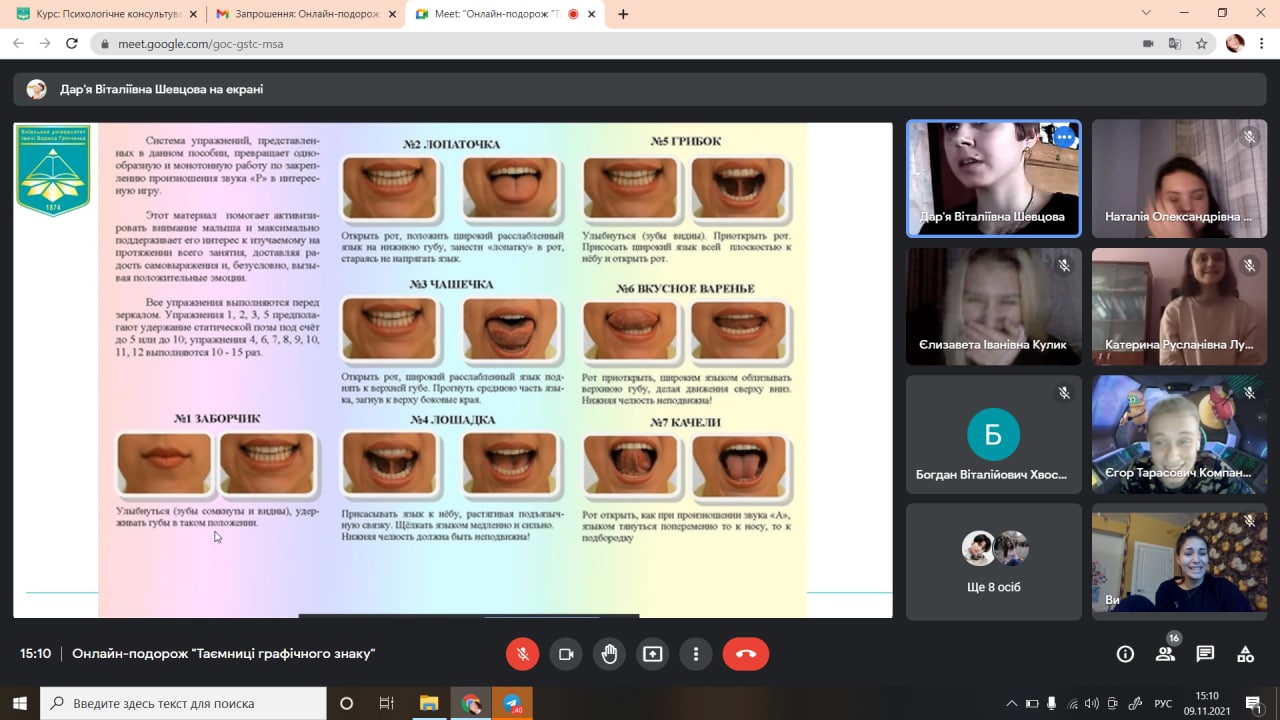Bookmark this page with star icon
The height and width of the screenshot is (720, 1280).
(x=1201, y=44)
